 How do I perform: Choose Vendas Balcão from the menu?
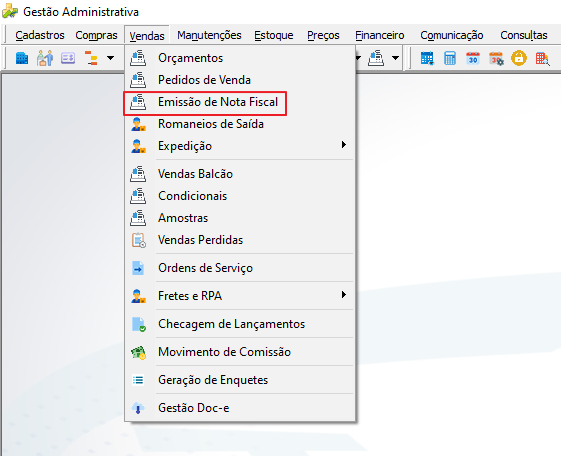pyautogui.click(x=240, y=174)
